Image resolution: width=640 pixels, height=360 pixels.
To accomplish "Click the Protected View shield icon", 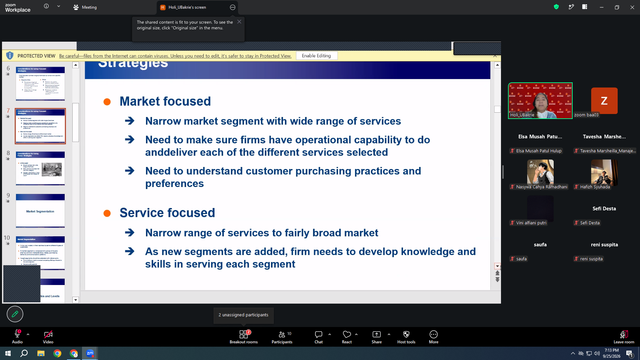I will click(x=10, y=56).
